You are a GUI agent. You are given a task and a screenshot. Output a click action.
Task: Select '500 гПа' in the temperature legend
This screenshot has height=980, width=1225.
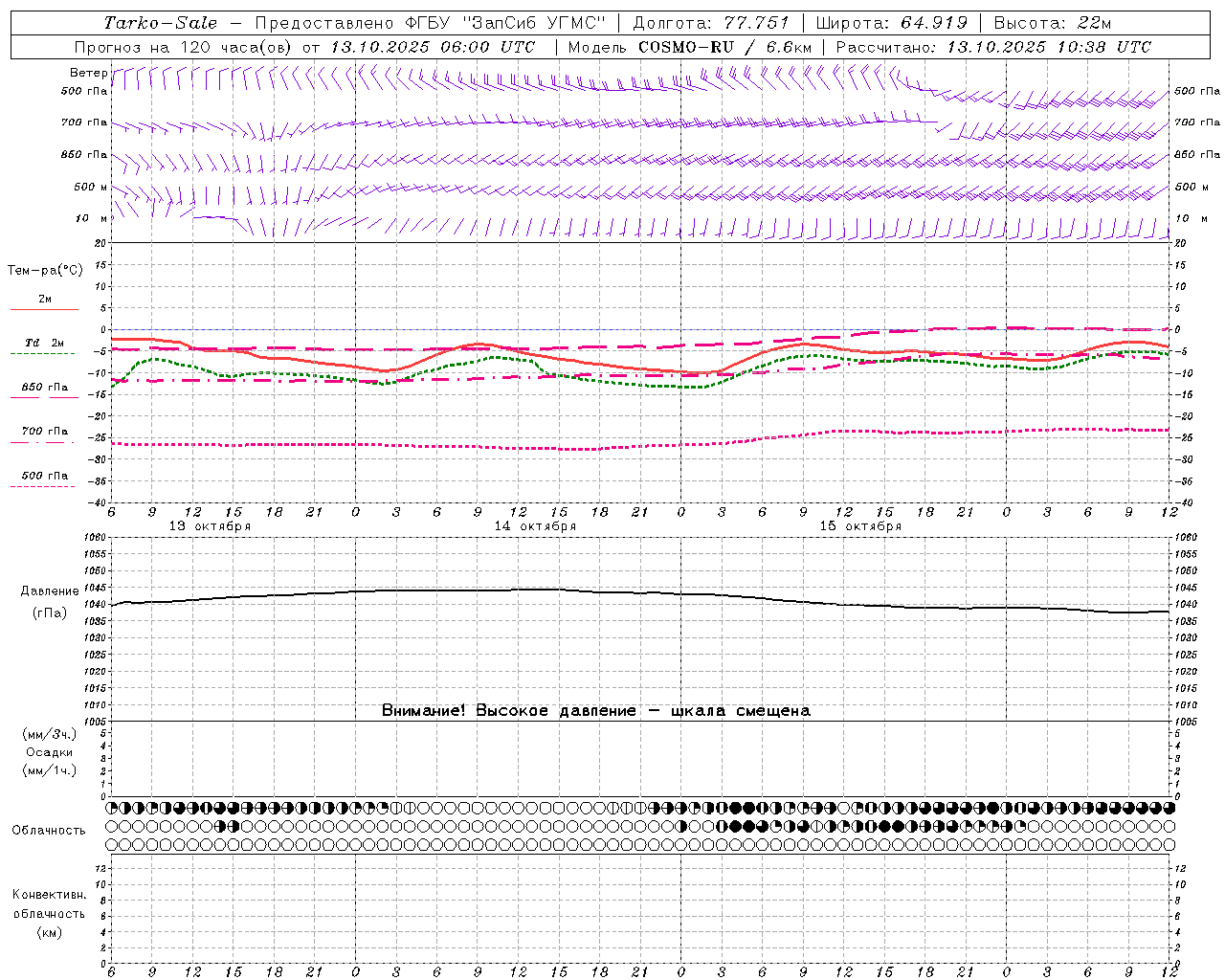click(x=45, y=476)
